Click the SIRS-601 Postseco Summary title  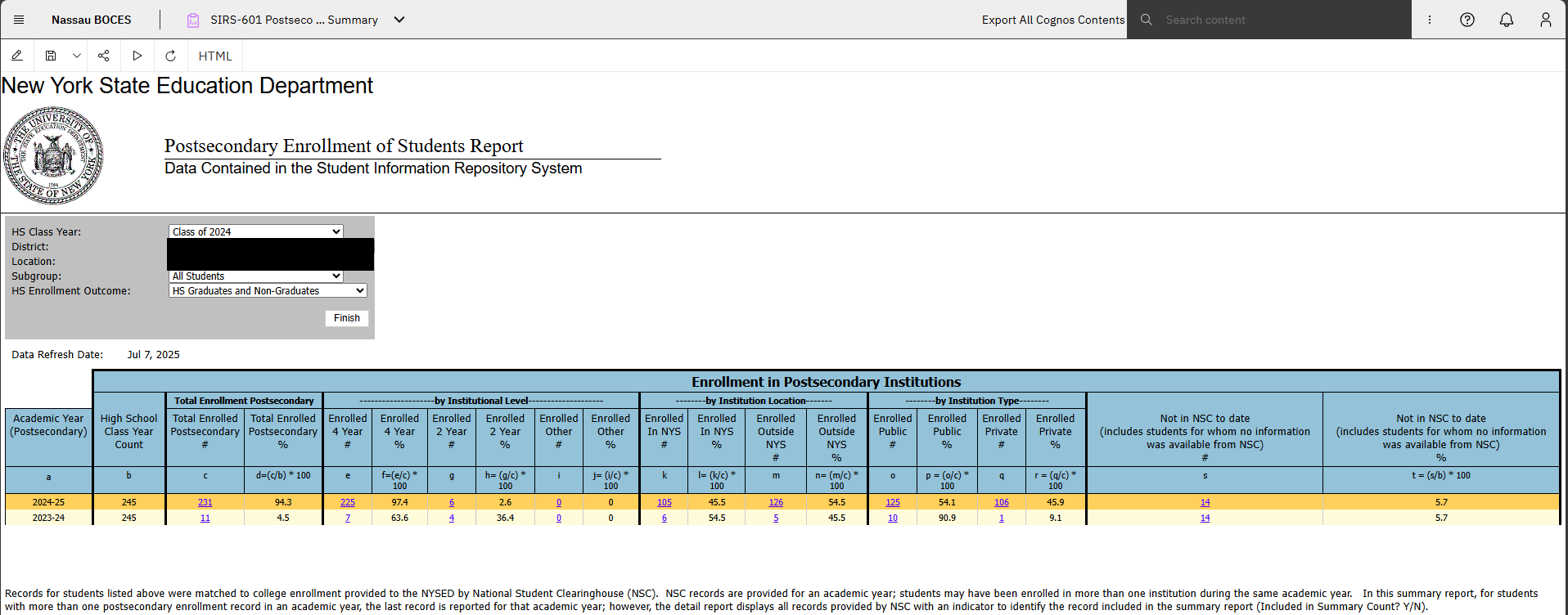click(x=294, y=20)
